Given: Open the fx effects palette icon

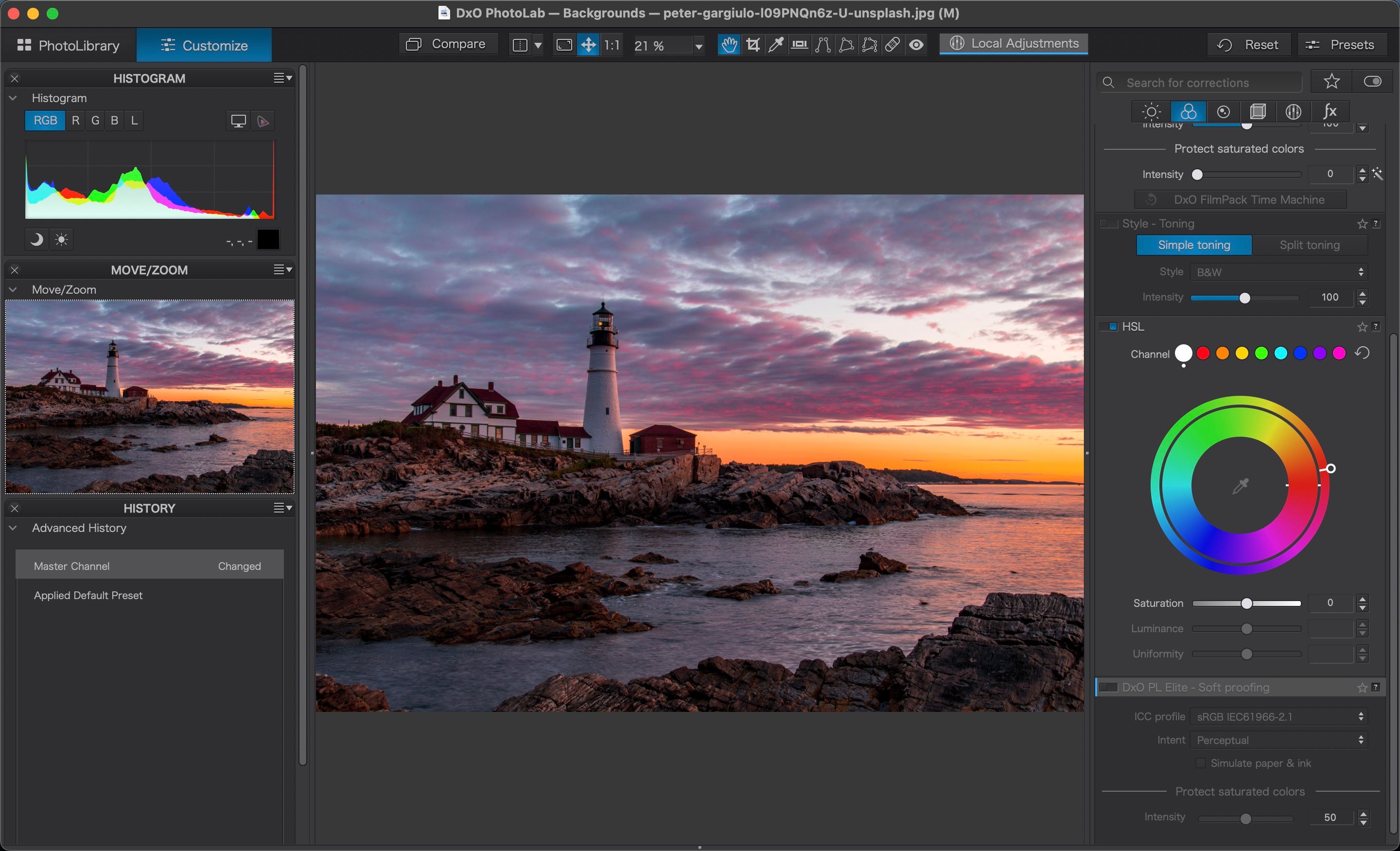Looking at the screenshot, I should pyautogui.click(x=1329, y=111).
